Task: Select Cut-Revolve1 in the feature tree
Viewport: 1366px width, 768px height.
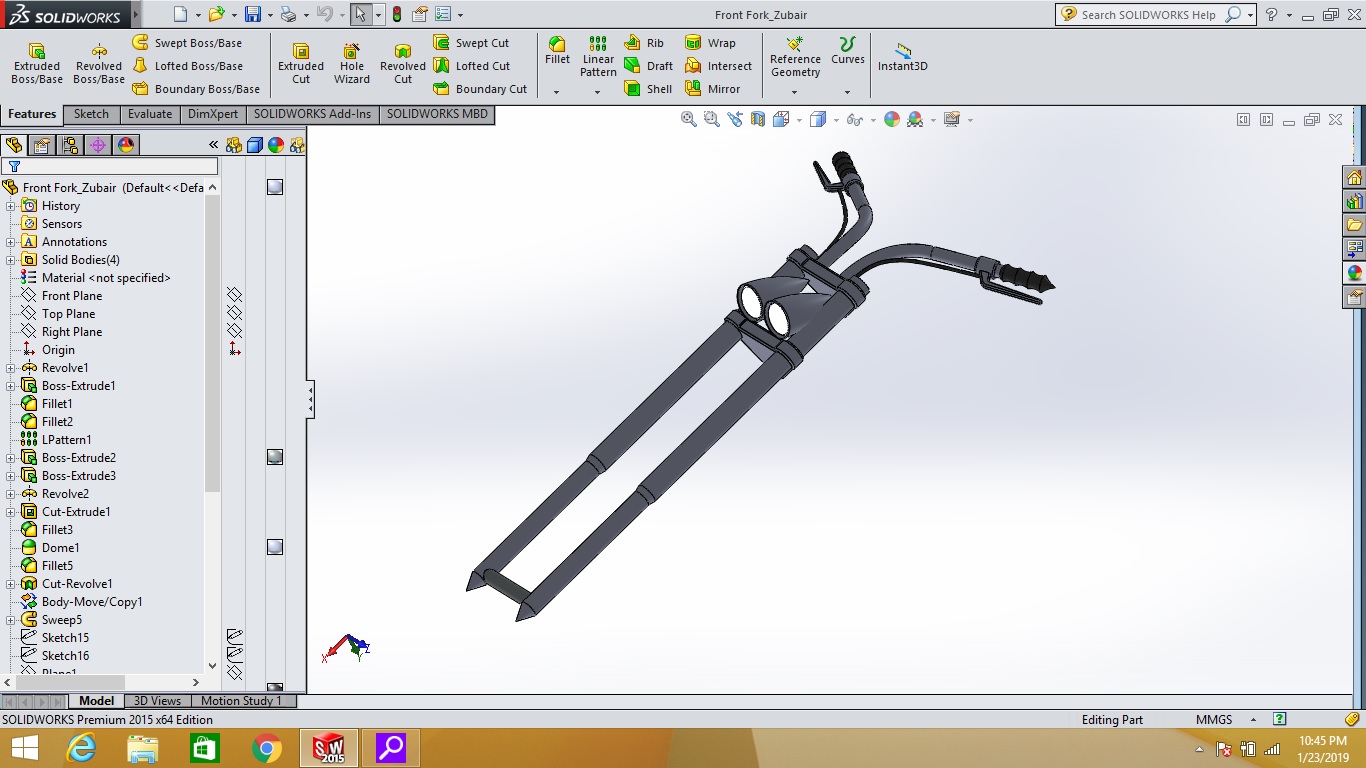Action: (x=77, y=584)
